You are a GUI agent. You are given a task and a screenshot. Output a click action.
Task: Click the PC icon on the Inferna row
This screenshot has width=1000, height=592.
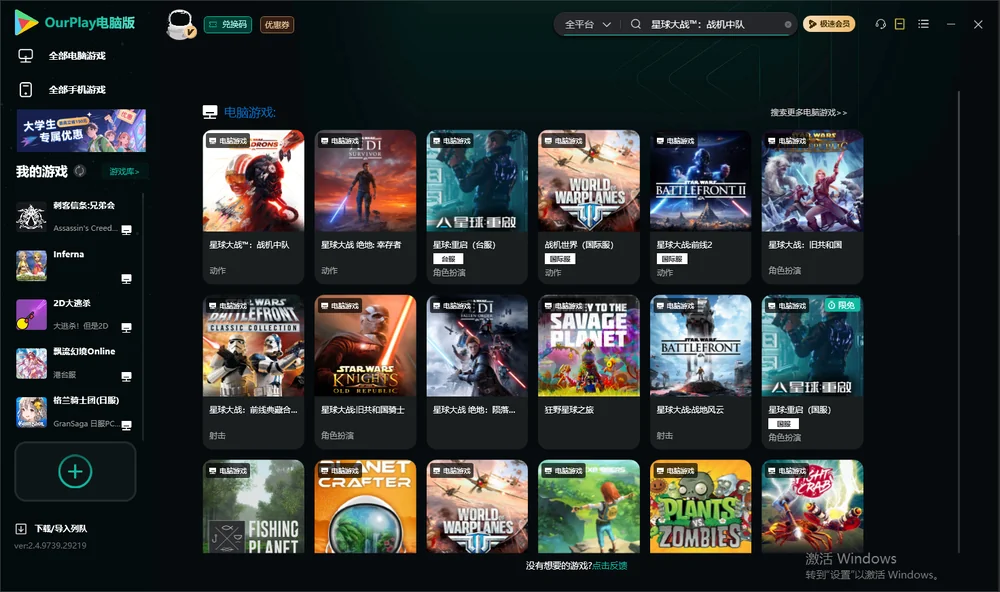tap(126, 279)
